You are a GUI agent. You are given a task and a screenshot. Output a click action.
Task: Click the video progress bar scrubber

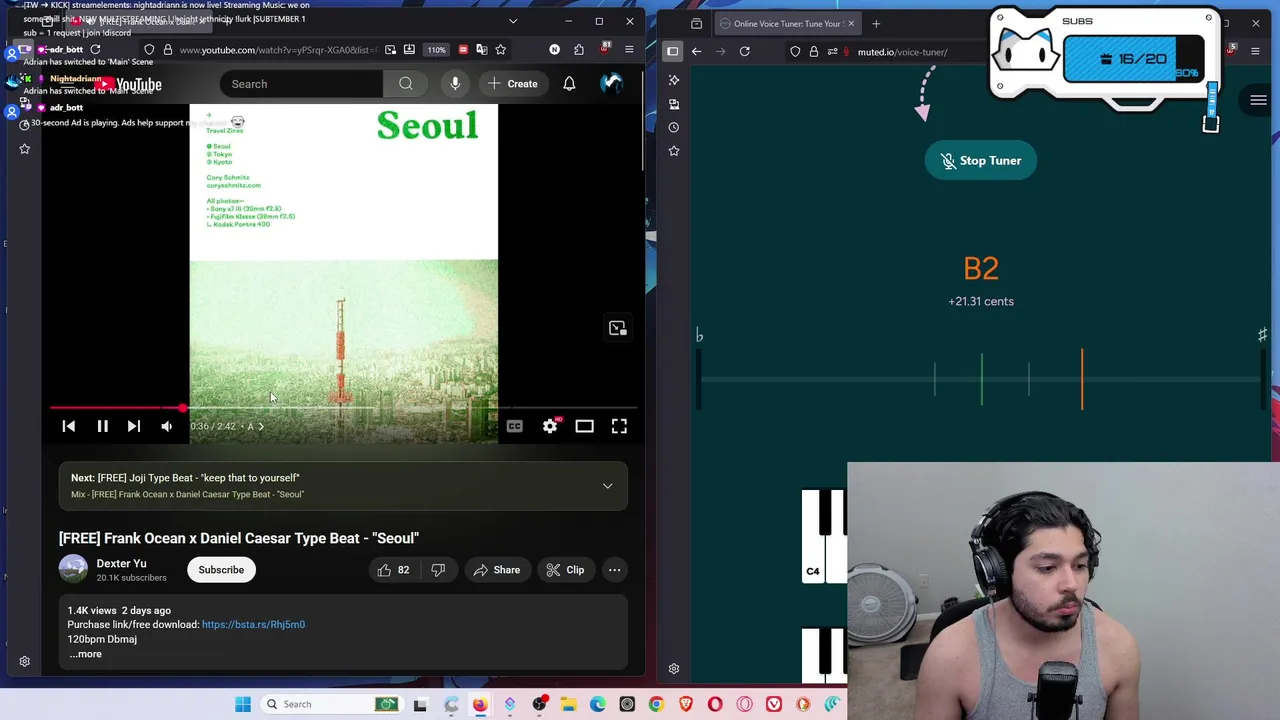(x=182, y=408)
